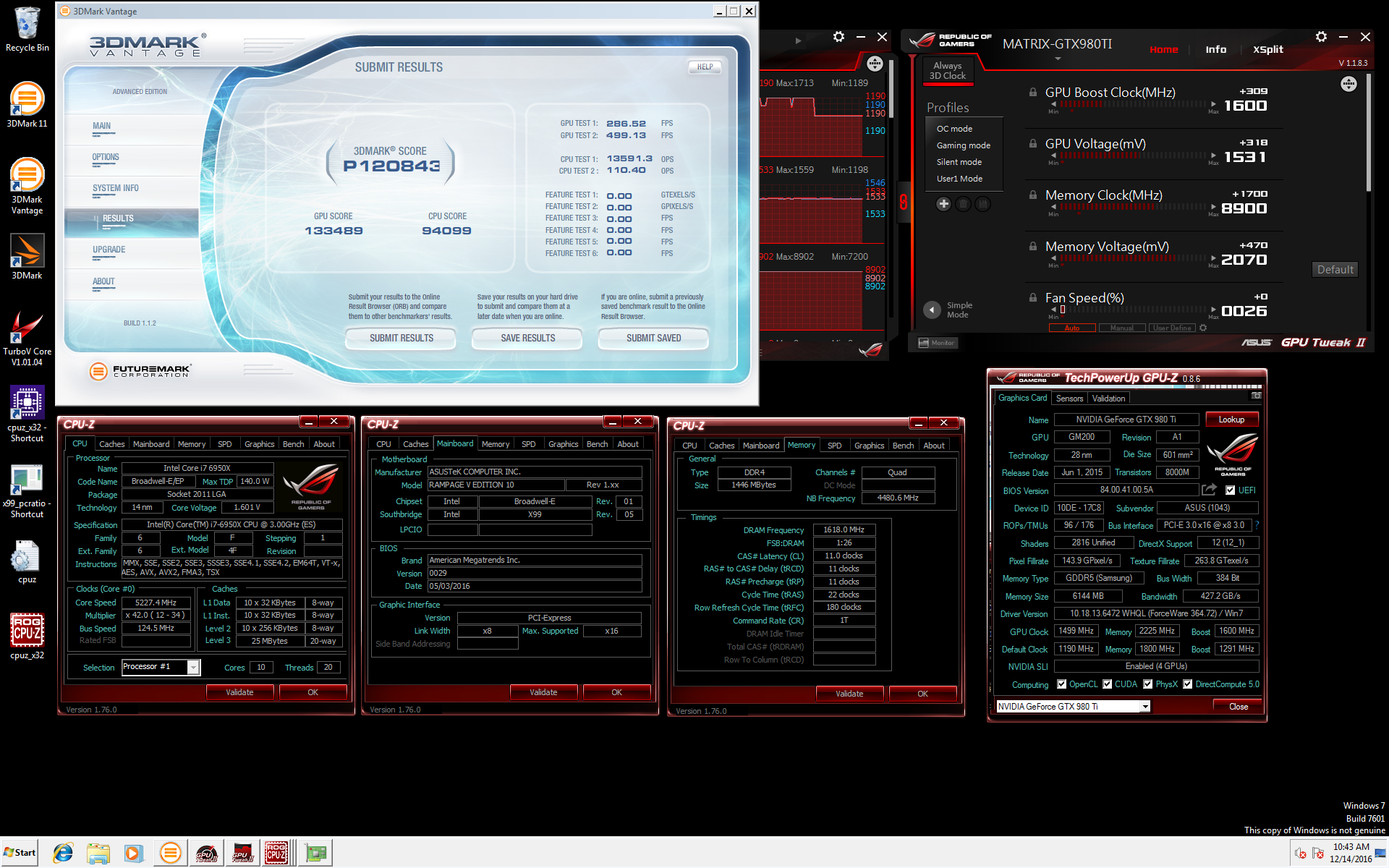Select the TurboV Core desktop icon
Image resolution: width=1389 pixels, height=868 pixels.
[x=27, y=339]
